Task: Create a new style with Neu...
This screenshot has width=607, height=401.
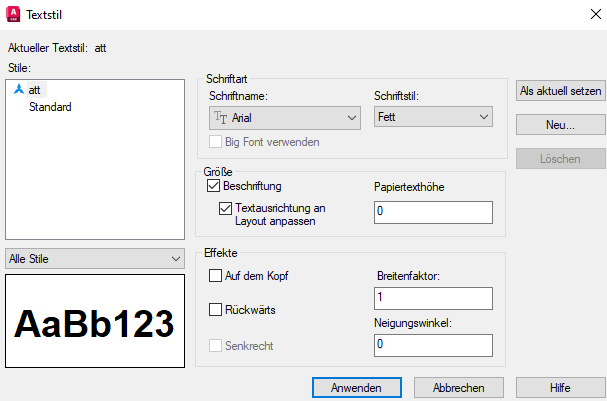Action: (561, 125)
